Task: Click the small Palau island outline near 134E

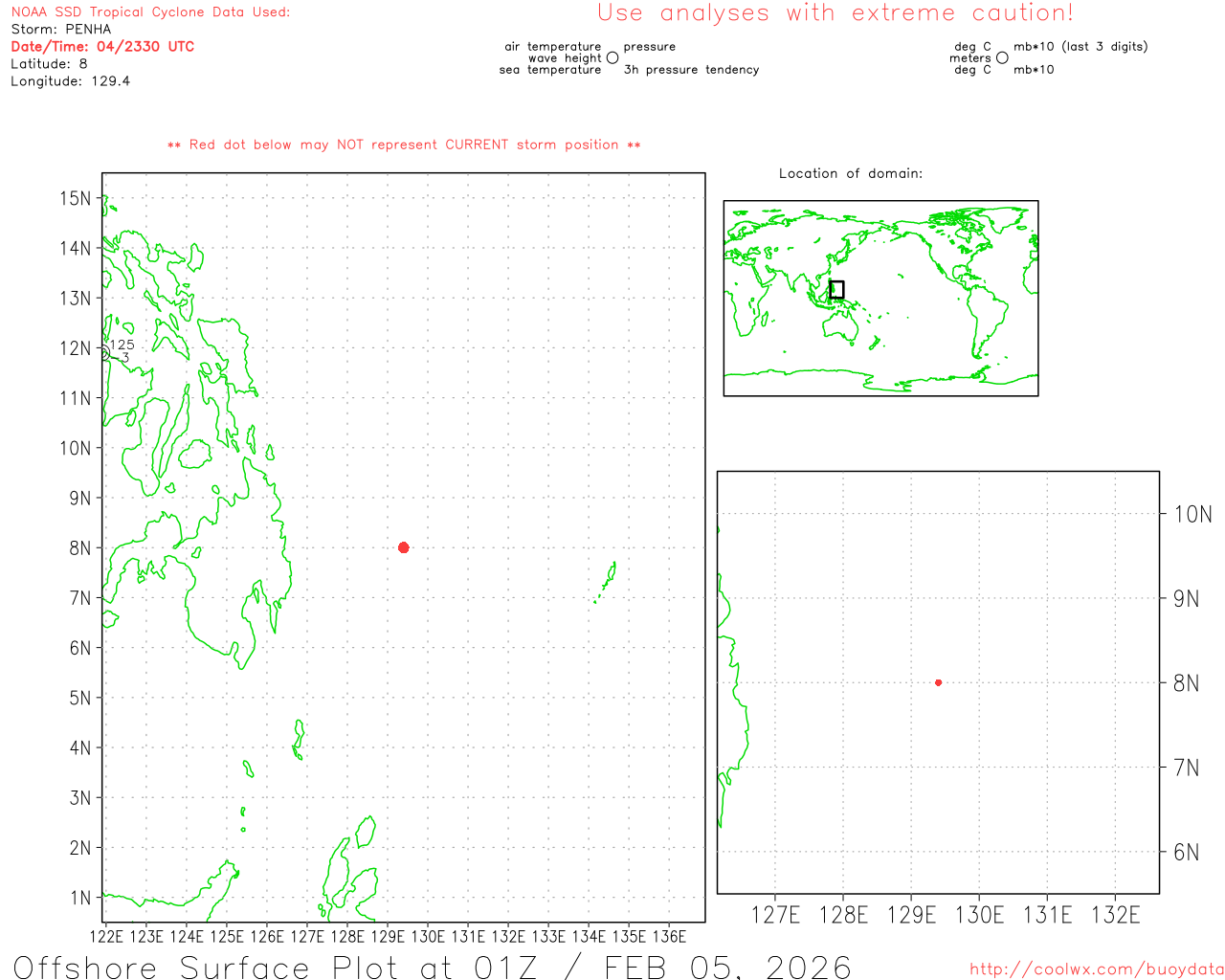Action: click(609, 576)
